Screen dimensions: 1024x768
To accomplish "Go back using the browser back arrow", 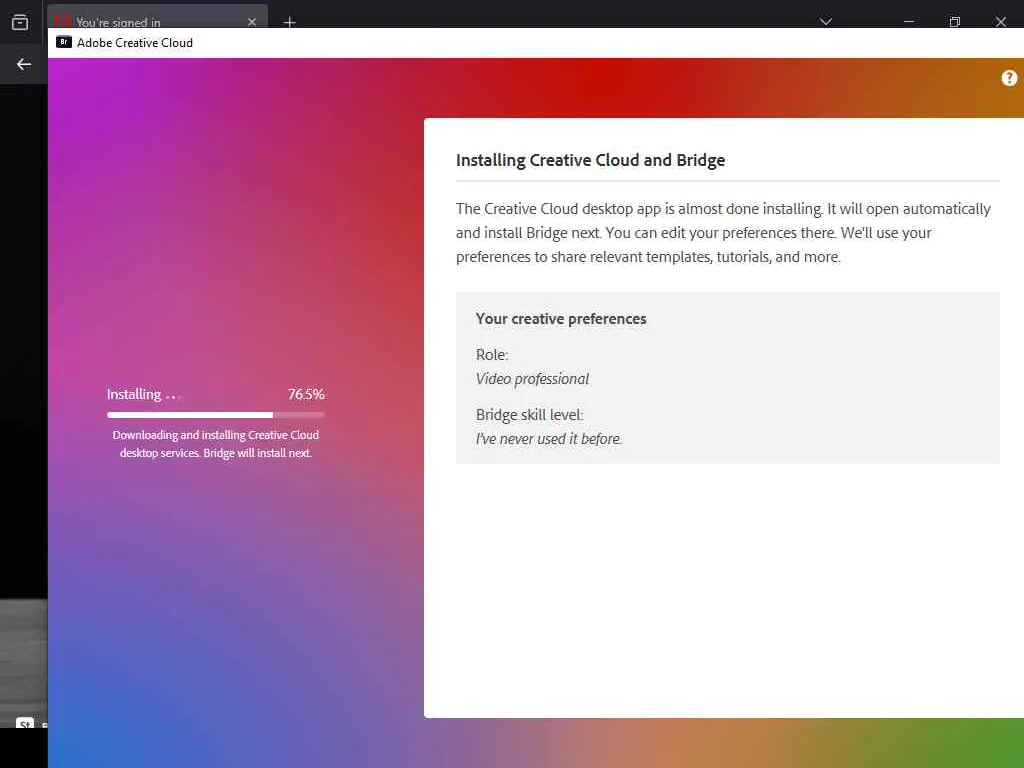I will [x=24, y=64].
